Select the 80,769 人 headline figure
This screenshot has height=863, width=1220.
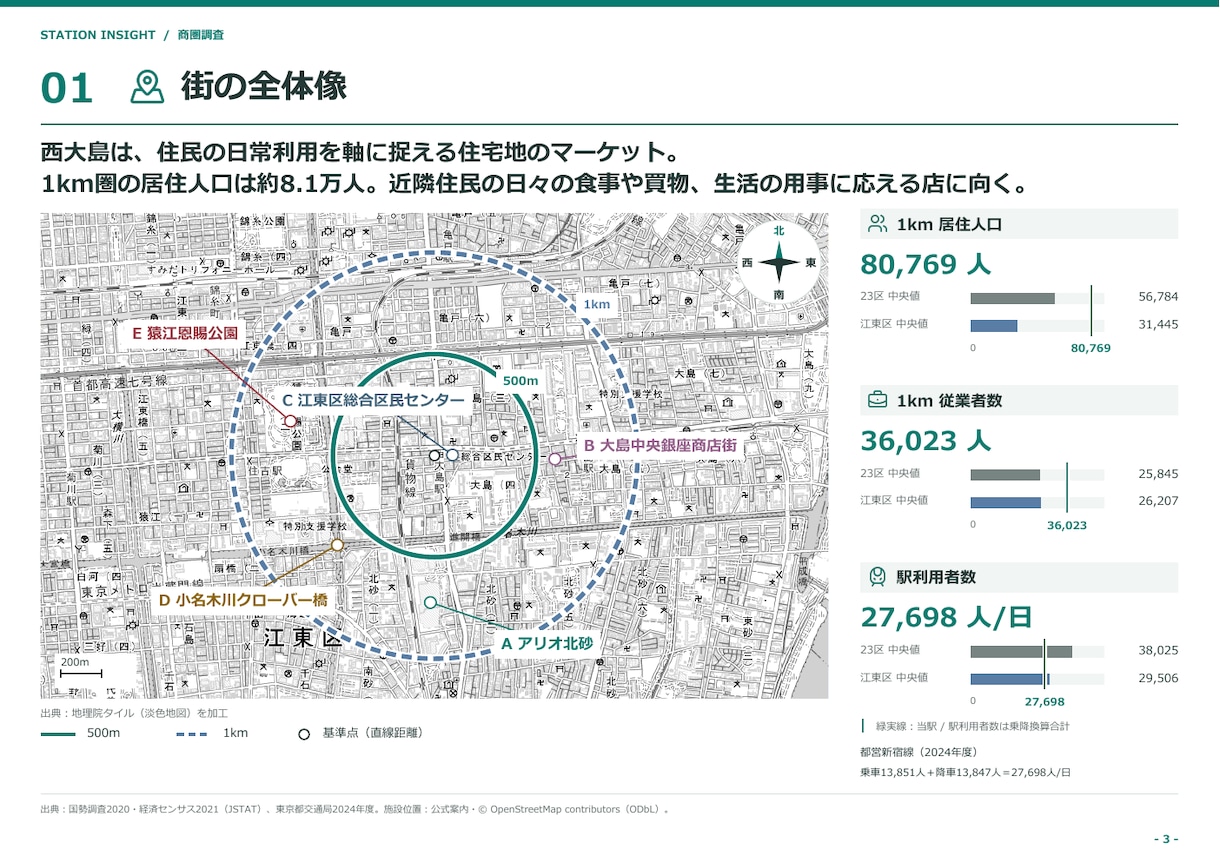pos(925,264)
